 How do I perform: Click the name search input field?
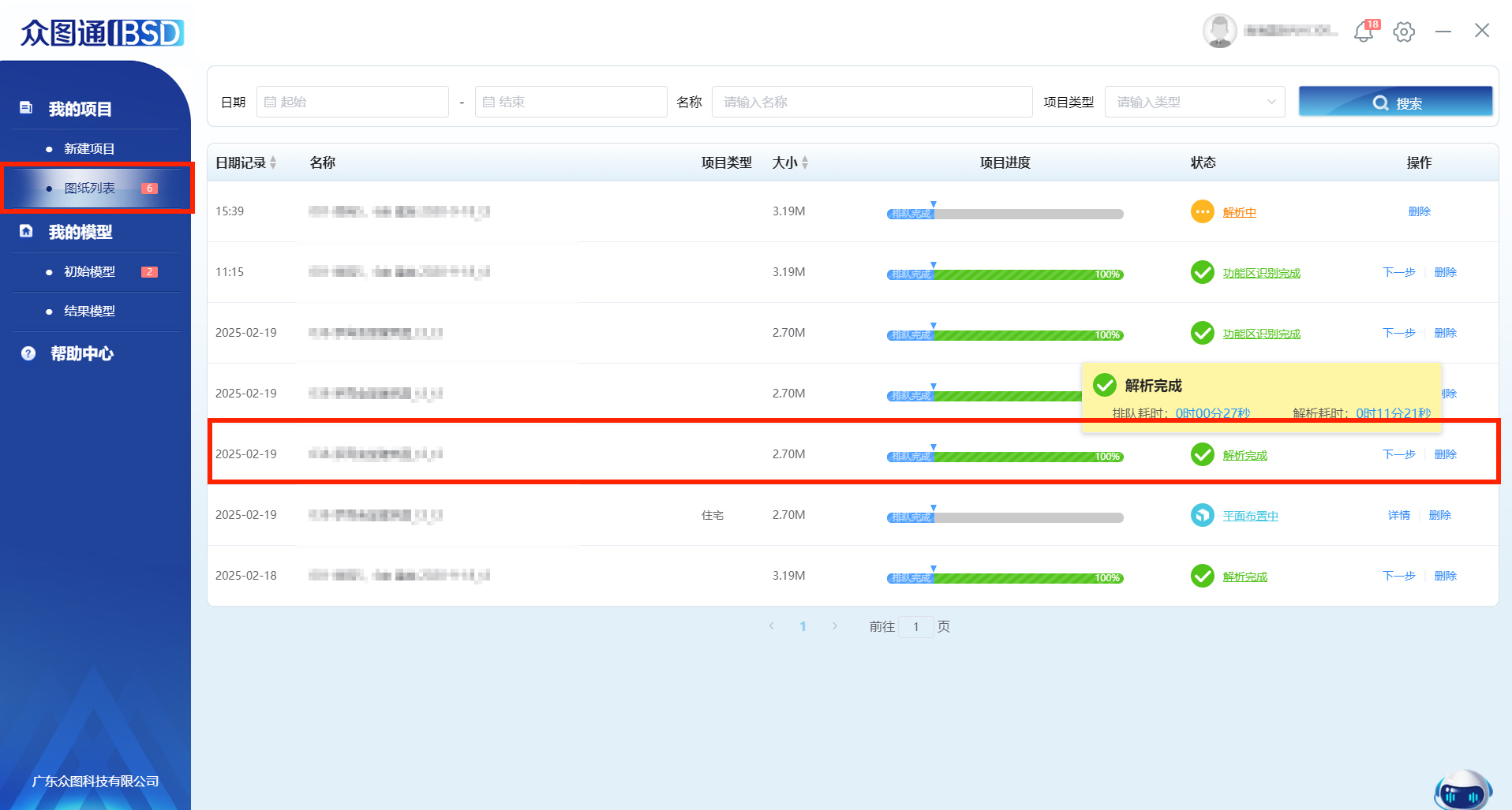(x=871, y=102)
